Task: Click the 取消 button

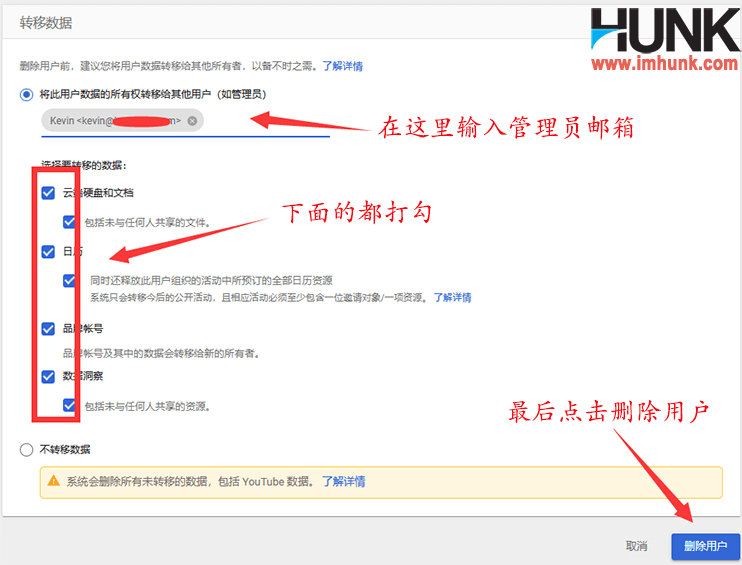Action: (636, 546)
